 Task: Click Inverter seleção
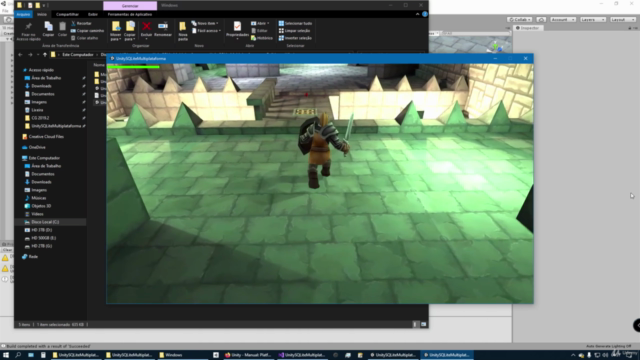[x=295, y=38]
